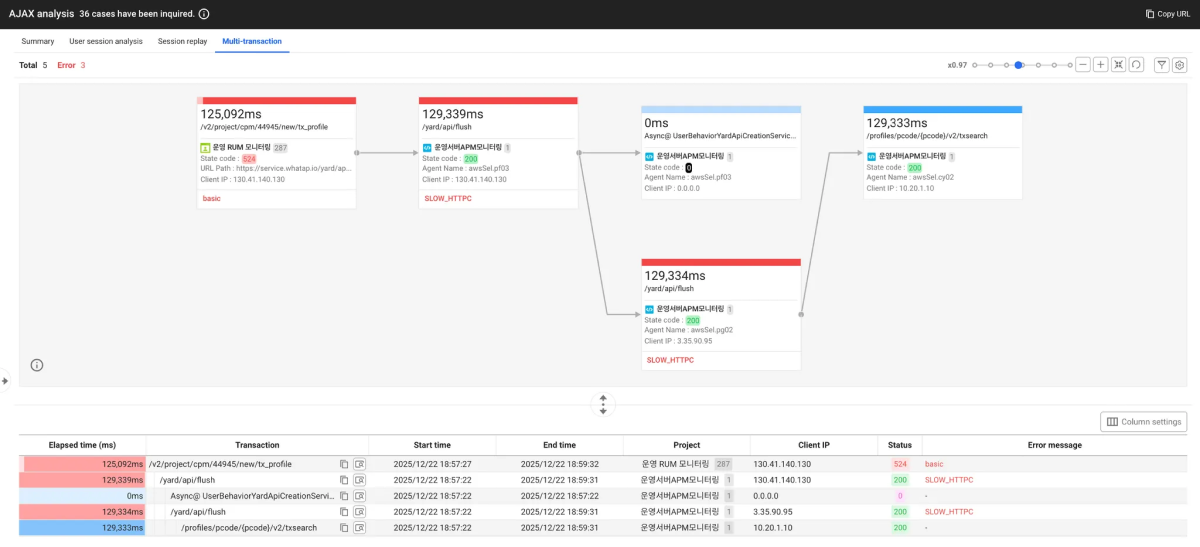Sort by Transaction column header
The image size is (1200, 547).
point(257,445)
